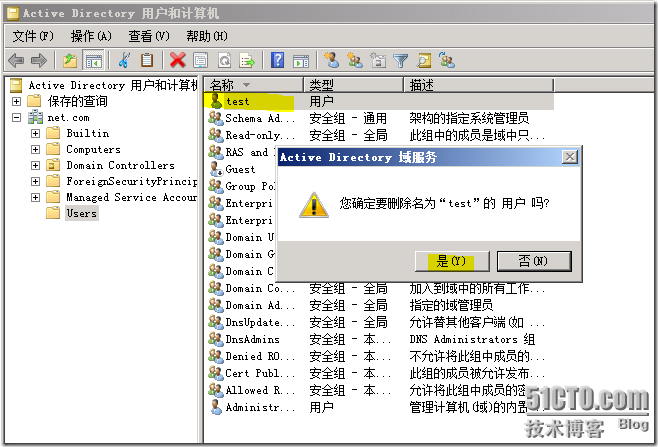658x447 pixels.
Task: Click the test user icon
Action: pos(216,101)
